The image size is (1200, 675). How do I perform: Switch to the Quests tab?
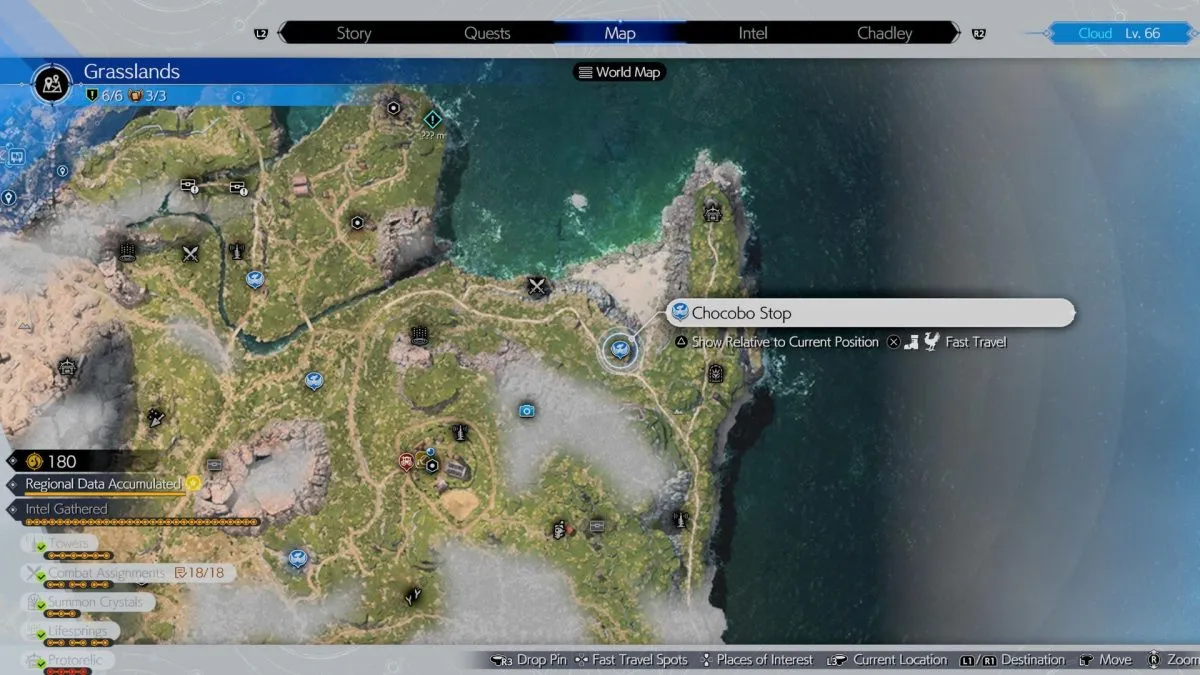[487, 33]
